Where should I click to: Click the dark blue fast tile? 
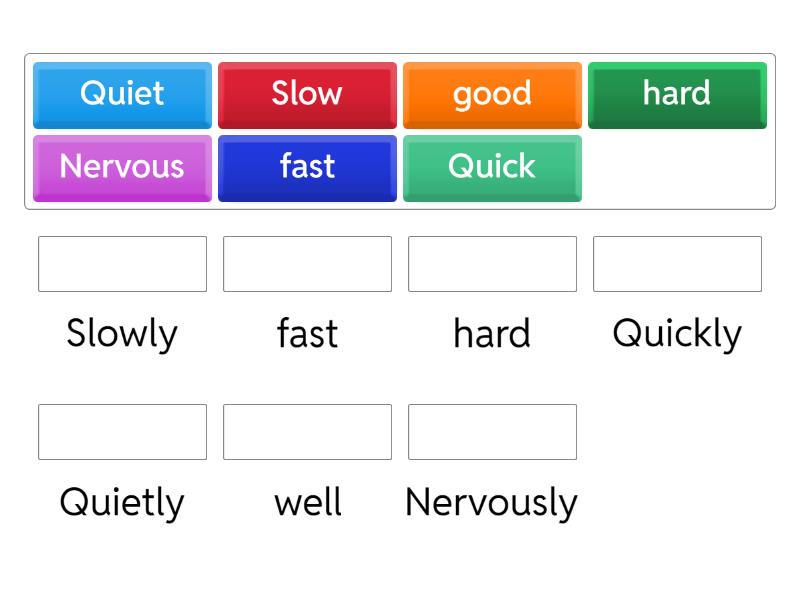coord(307,167)
